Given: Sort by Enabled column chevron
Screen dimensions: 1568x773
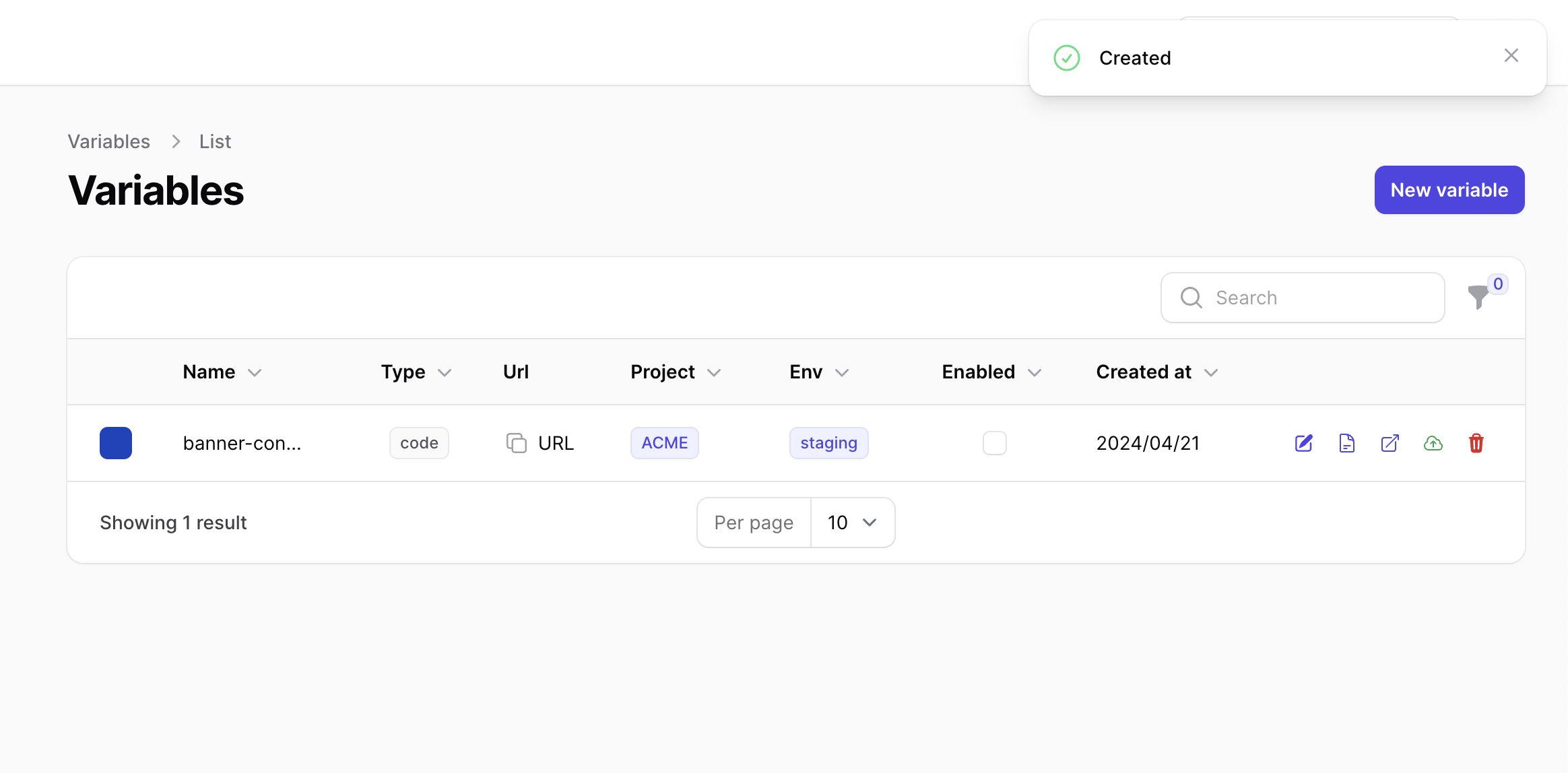Looking at the screenshot, I should [x=1035, y=372].
